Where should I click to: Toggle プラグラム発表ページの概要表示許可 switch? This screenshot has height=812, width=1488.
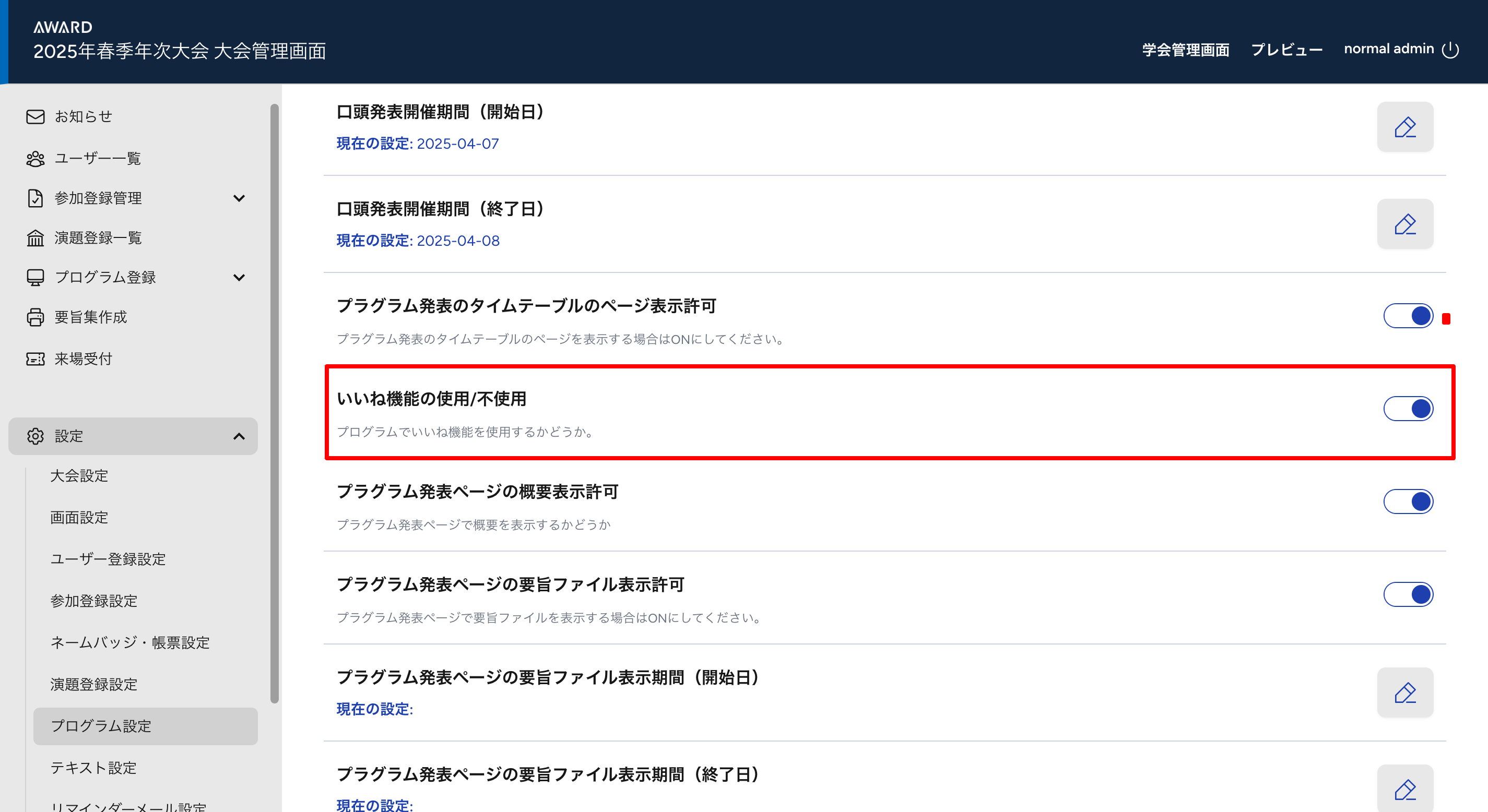tap(1408, 501)
